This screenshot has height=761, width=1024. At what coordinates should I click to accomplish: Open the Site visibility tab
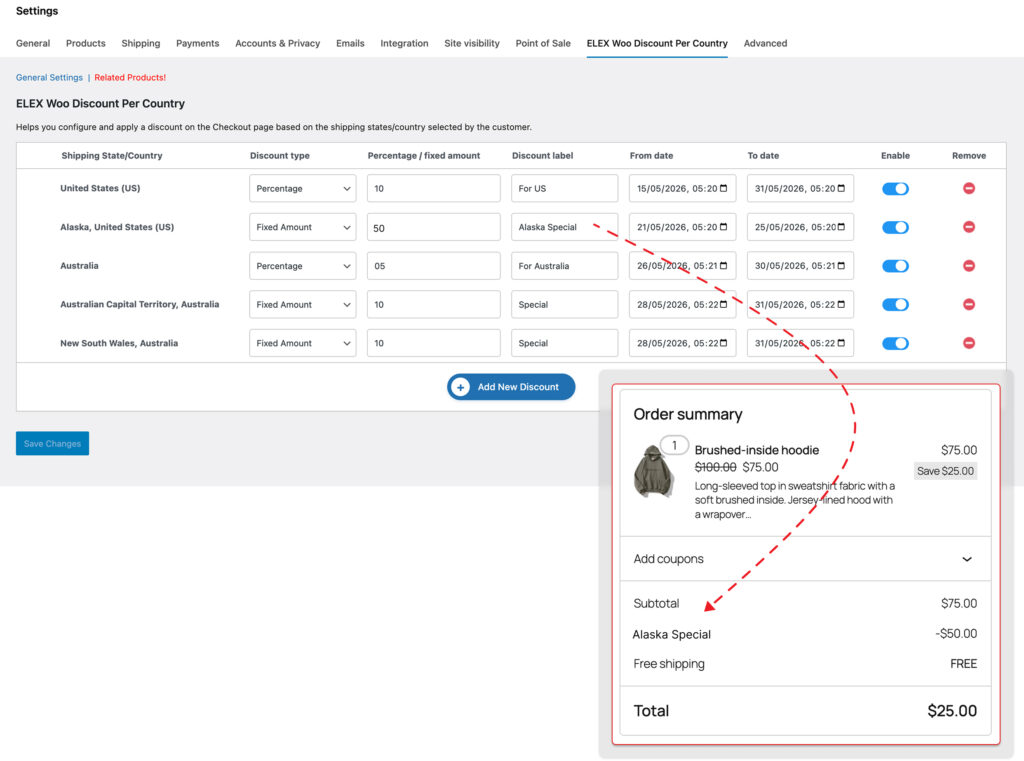click(x=472, y=43)
